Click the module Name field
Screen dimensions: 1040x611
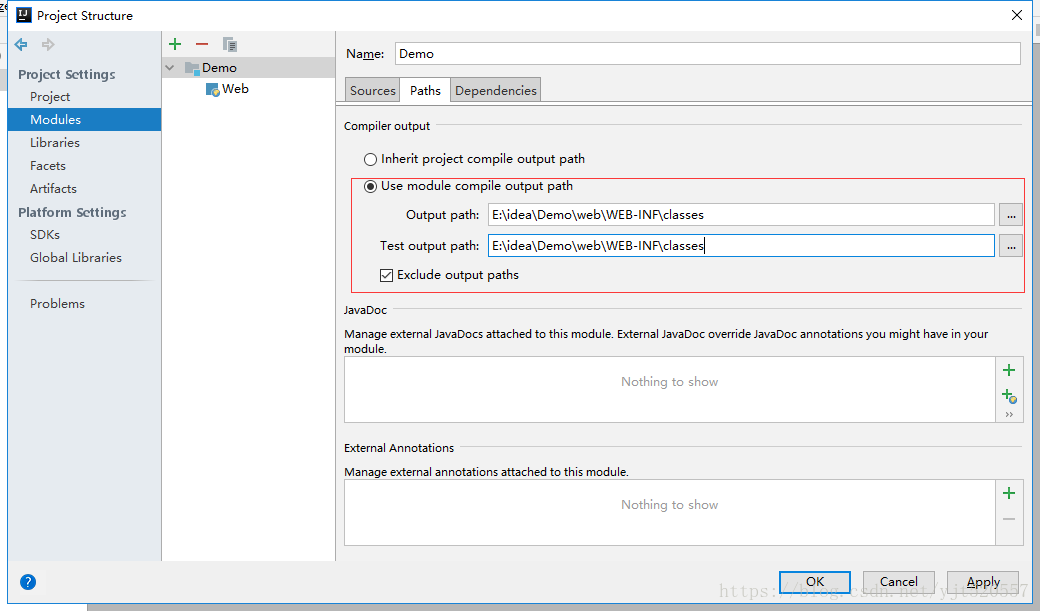[x=708, y=54]
